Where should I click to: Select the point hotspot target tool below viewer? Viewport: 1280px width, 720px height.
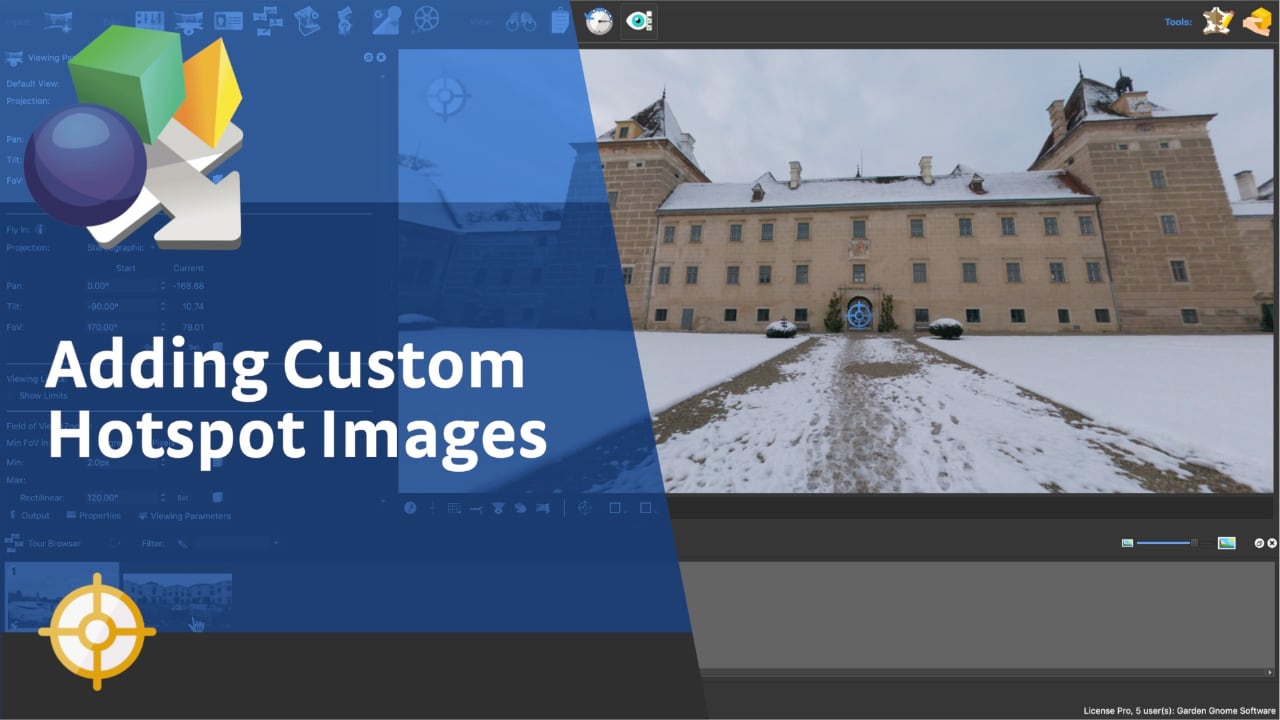click(585, 508)
